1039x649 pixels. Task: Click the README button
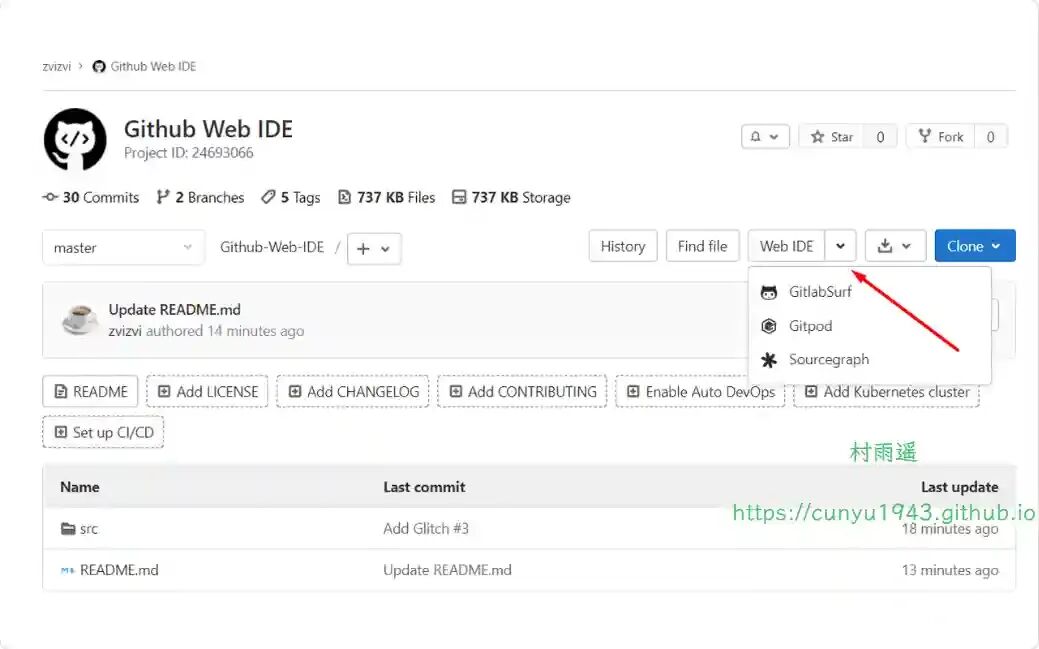tap(90, 392)
